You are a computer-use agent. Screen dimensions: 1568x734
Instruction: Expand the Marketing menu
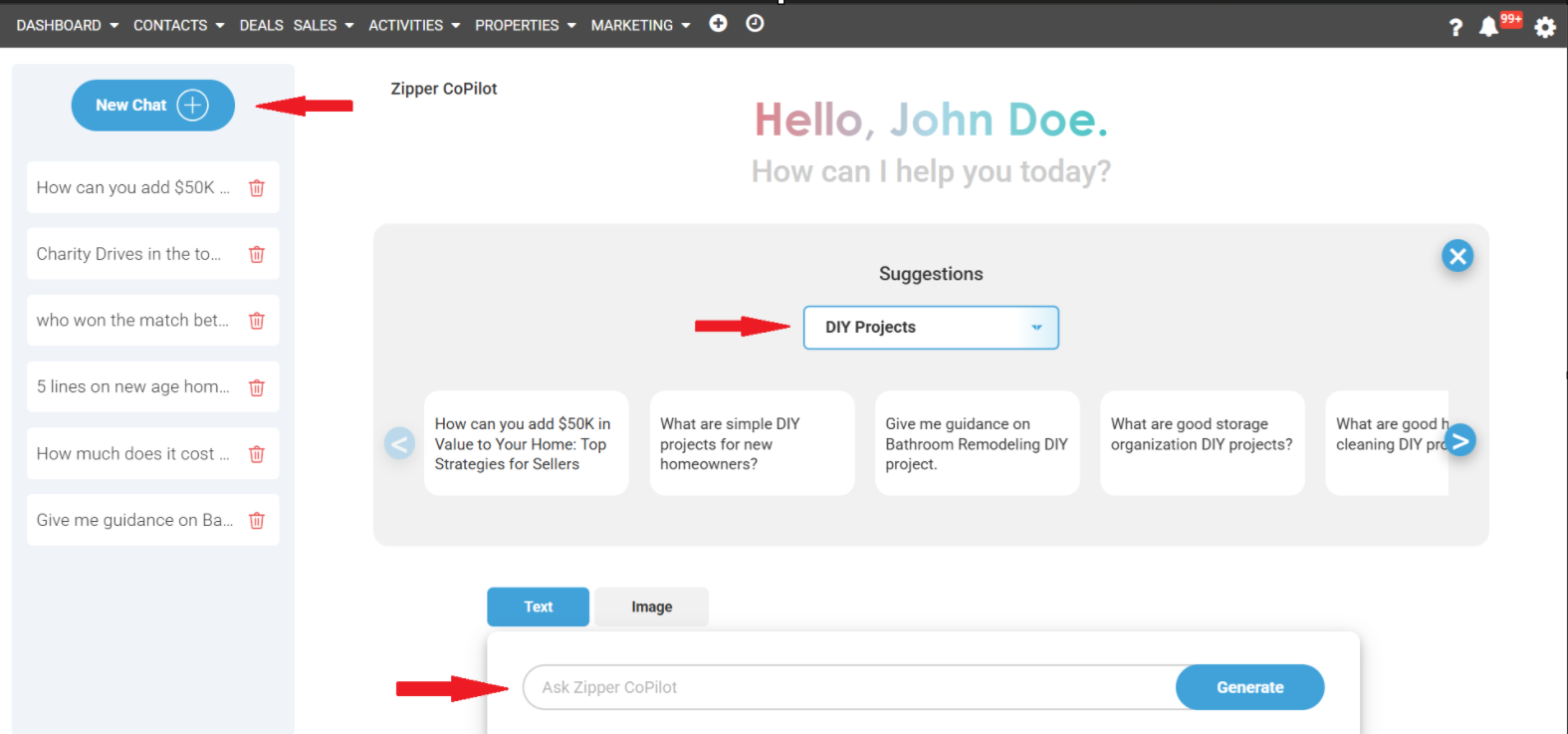point(640,25)
